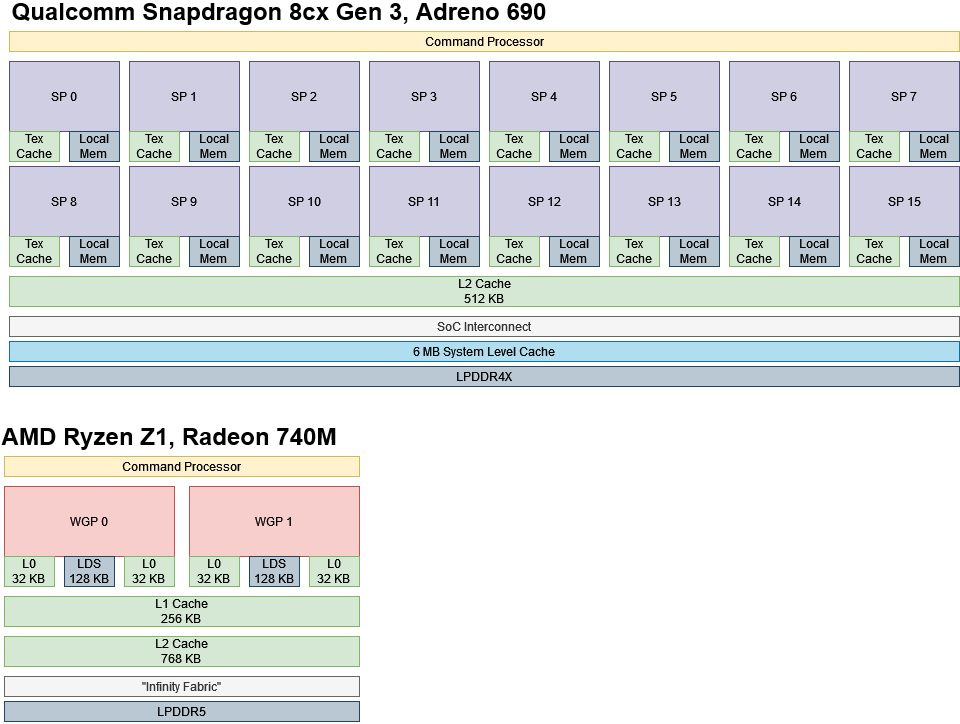The height and width of the screenshot is (724, 960).
Task: Click the LDS 128 KB box under WGP 1
Action: point(274,572)
